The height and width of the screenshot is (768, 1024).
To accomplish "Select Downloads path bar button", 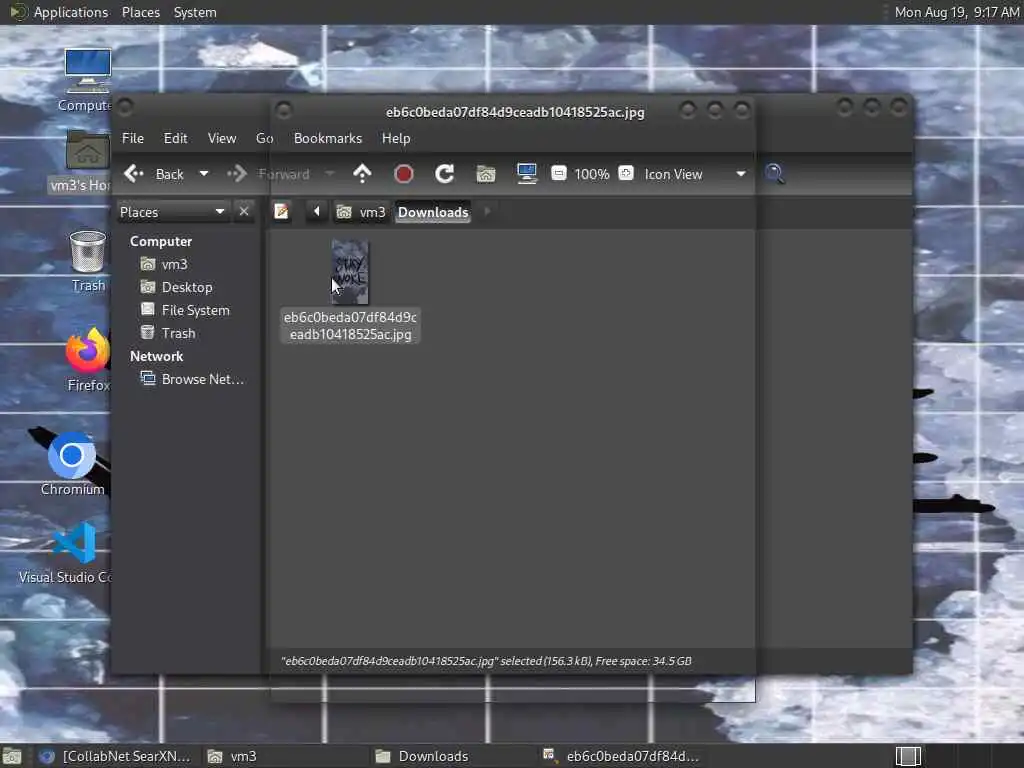I will 433,212.
